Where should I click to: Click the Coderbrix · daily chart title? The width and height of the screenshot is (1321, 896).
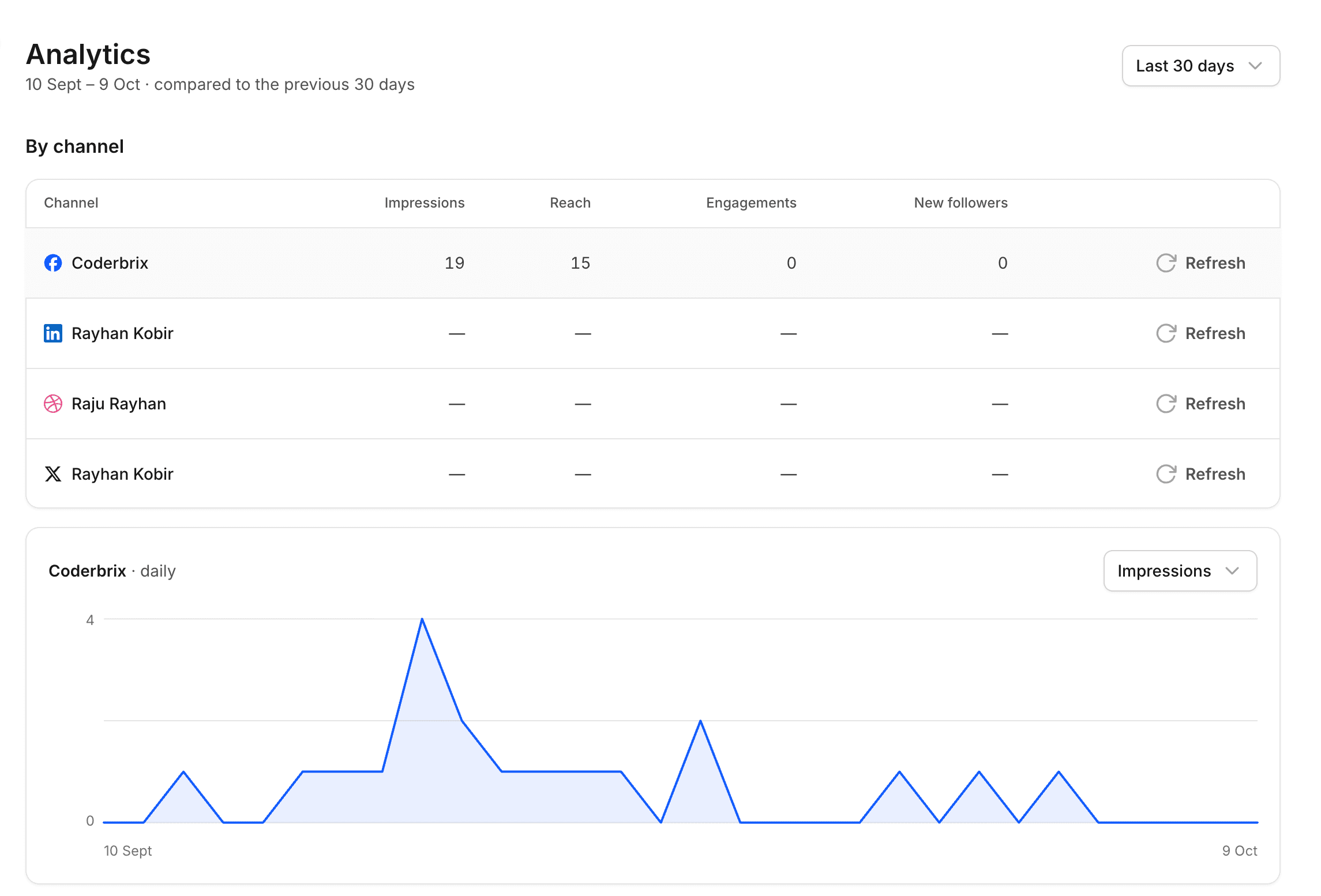pos(112,571)
